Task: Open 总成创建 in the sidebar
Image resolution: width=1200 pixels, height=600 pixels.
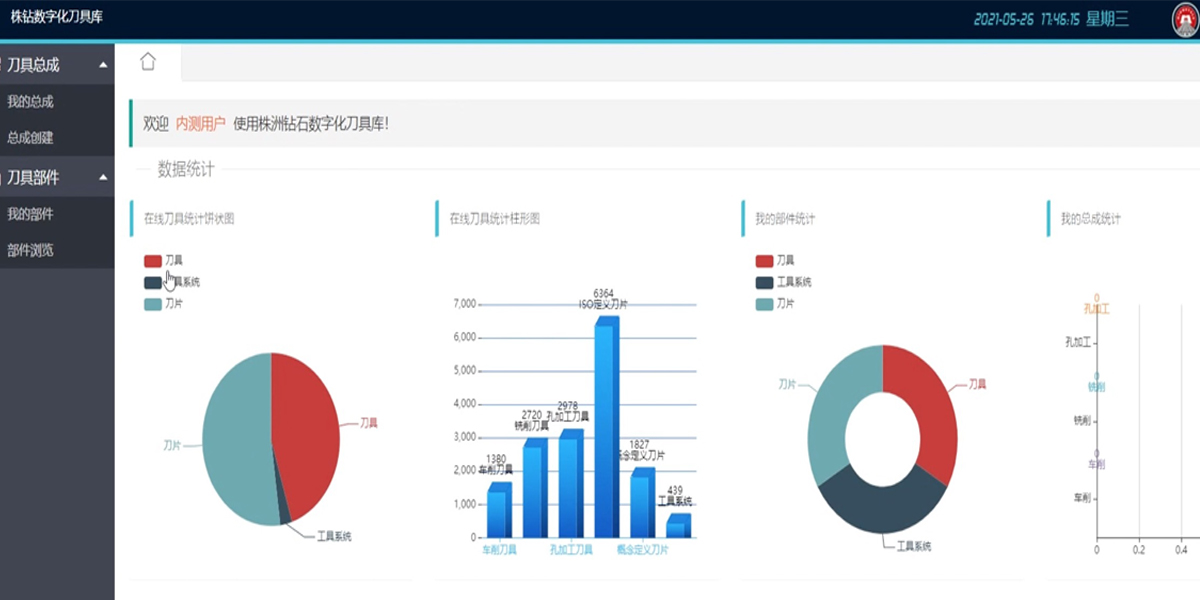Action: (x=30, y=138)
